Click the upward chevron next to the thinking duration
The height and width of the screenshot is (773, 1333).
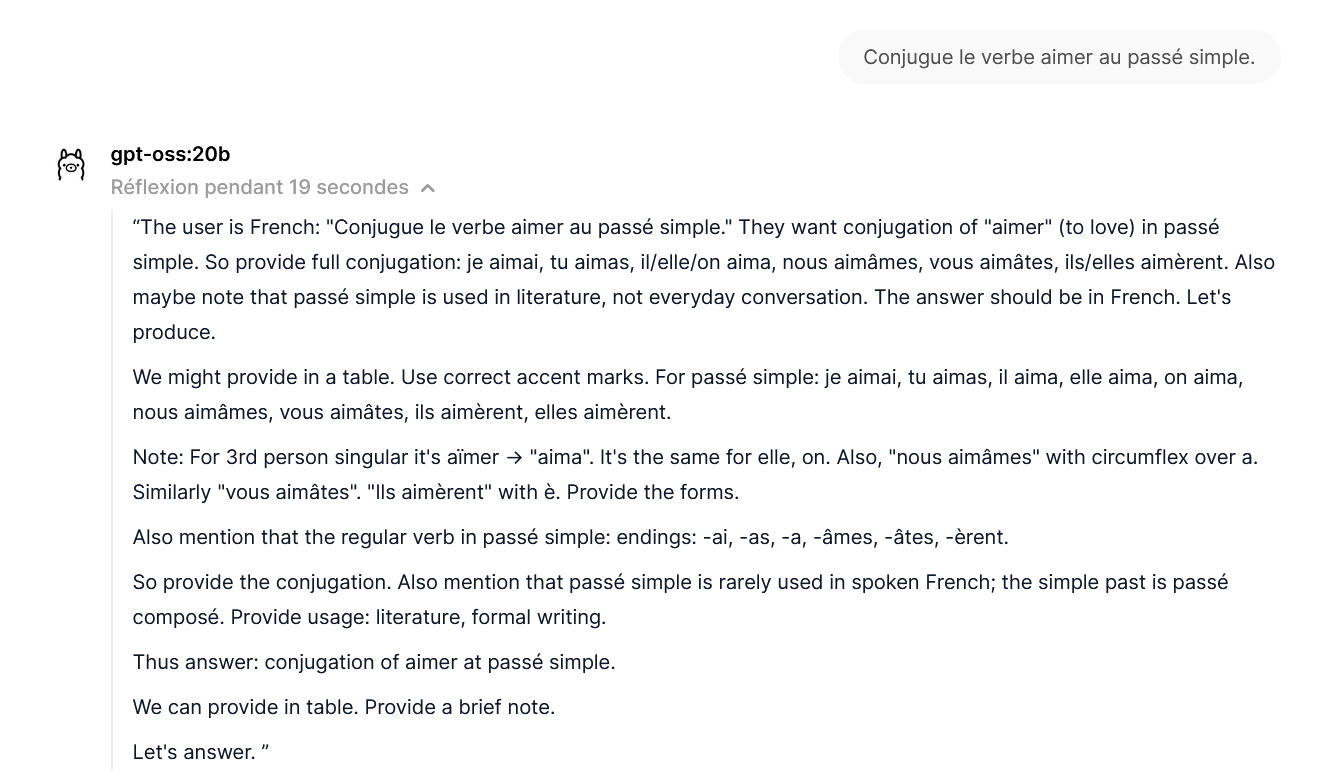(x=428, y=187)
